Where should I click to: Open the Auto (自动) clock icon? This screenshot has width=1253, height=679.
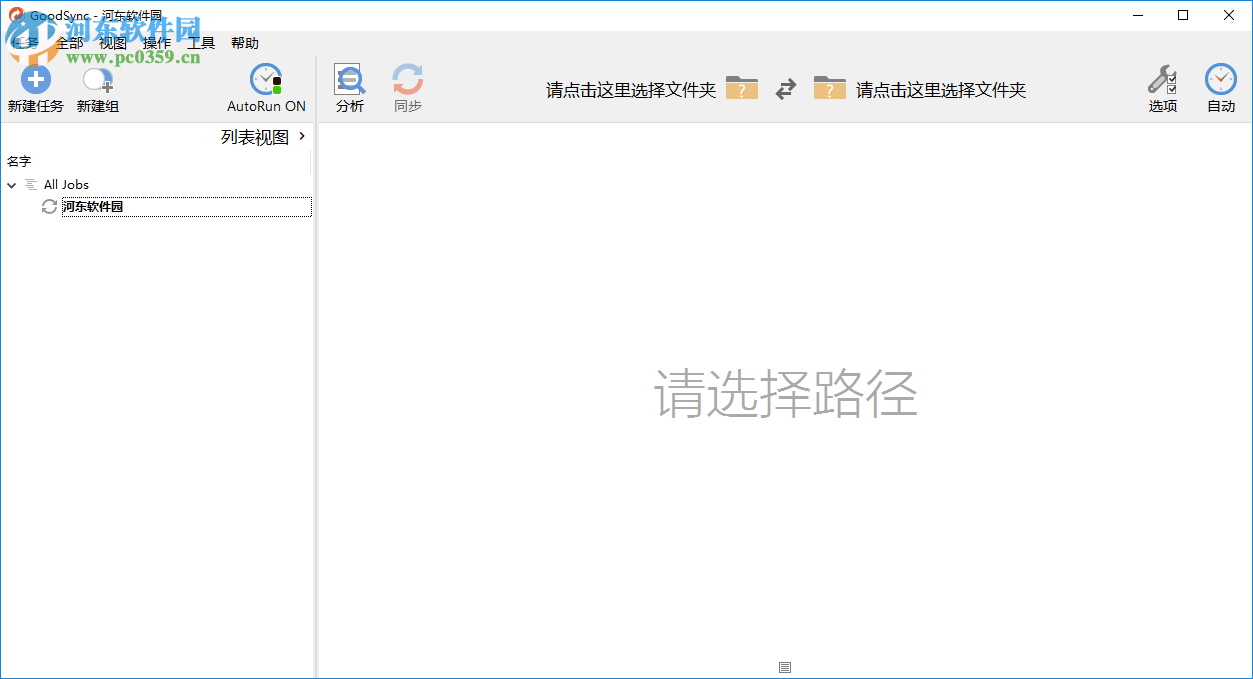coord(1220,80)
